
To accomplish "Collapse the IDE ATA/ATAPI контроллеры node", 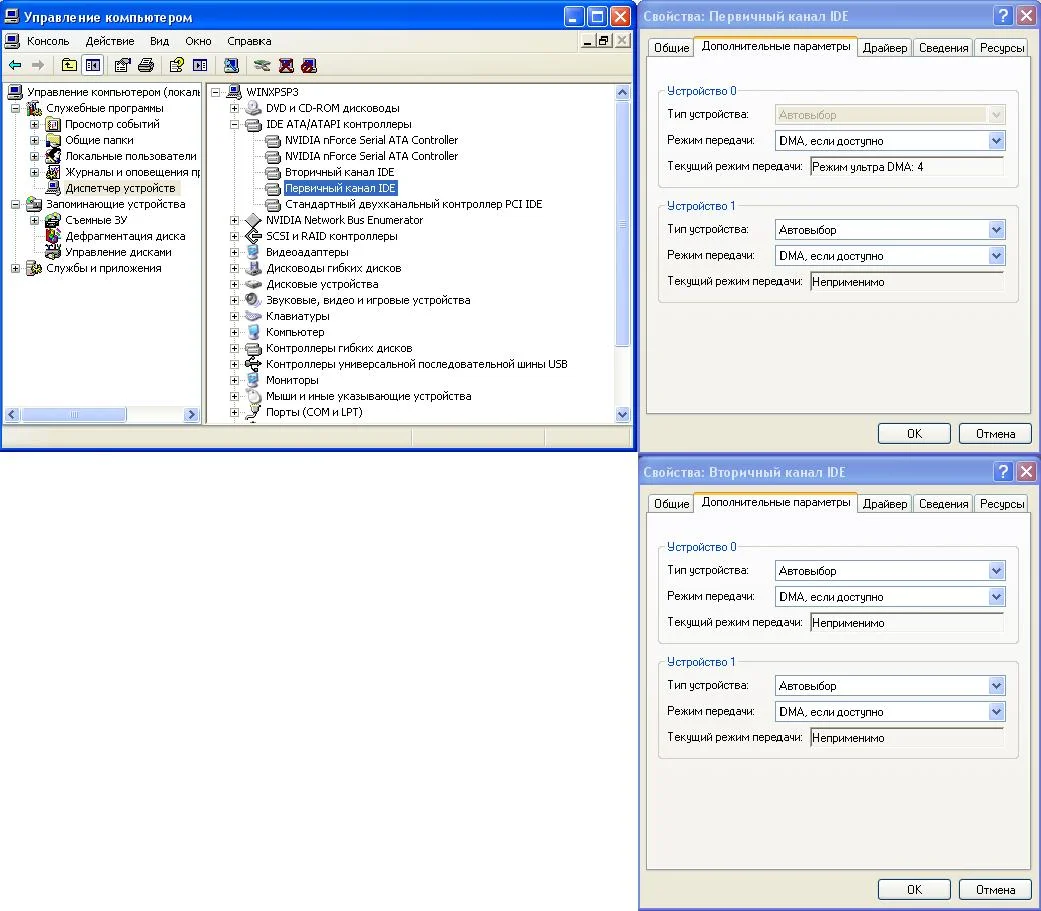I will (x=235, y=124).
